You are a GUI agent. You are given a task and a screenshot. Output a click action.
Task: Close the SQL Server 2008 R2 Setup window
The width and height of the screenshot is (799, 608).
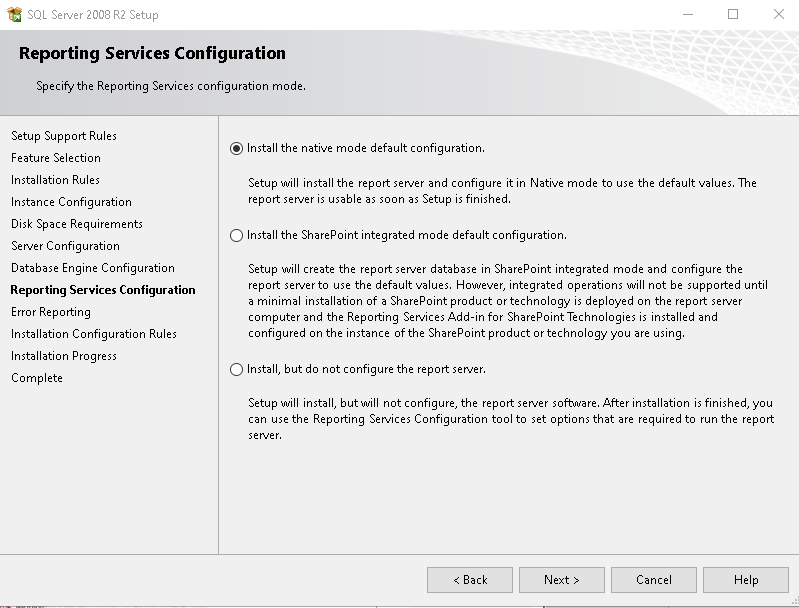pos(779,14)
